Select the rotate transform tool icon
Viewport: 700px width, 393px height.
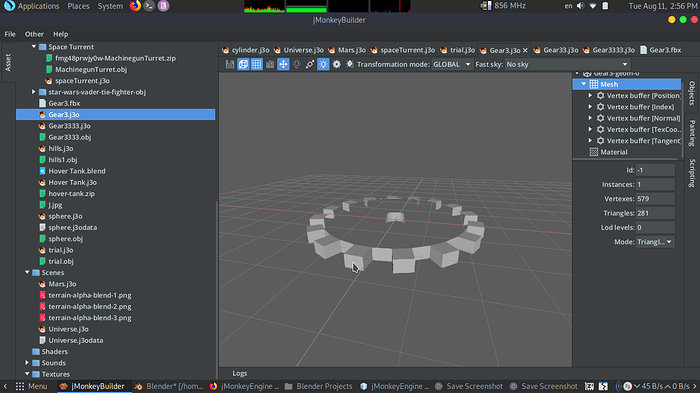click(x=297, y=64)
